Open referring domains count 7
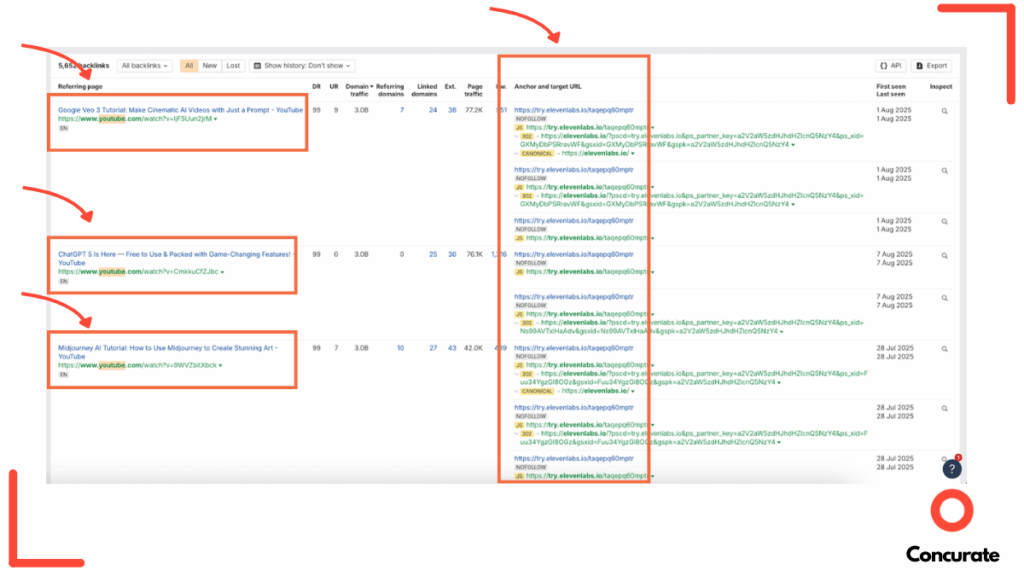 tap(402, 110)
